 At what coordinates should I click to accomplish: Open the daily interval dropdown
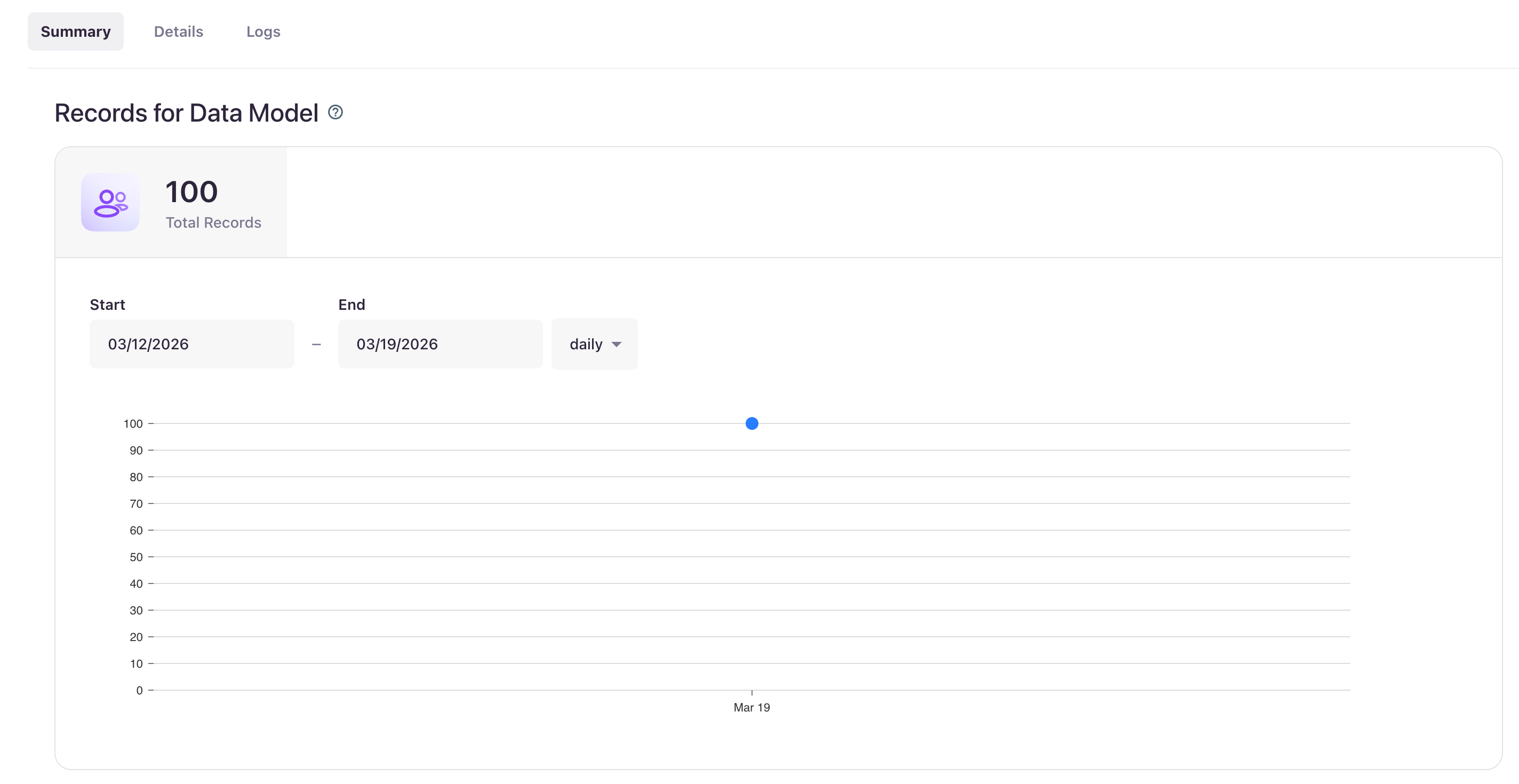coord(593,344)
